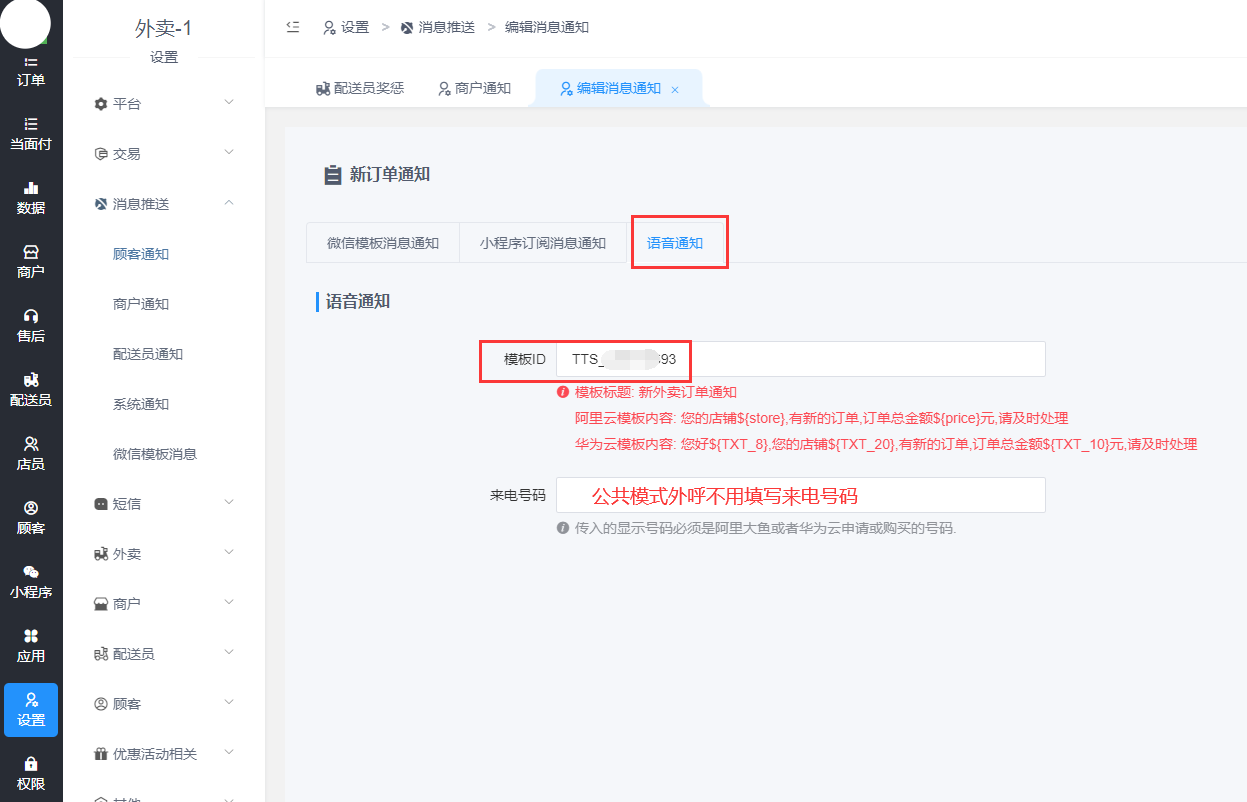Open the 配送员 section in dark sidebar
Screen dimensions: 1247x802
click(31, 390)
